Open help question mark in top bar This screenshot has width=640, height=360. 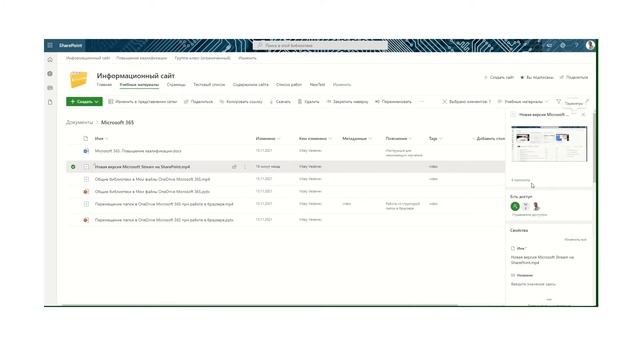(576, 45)
